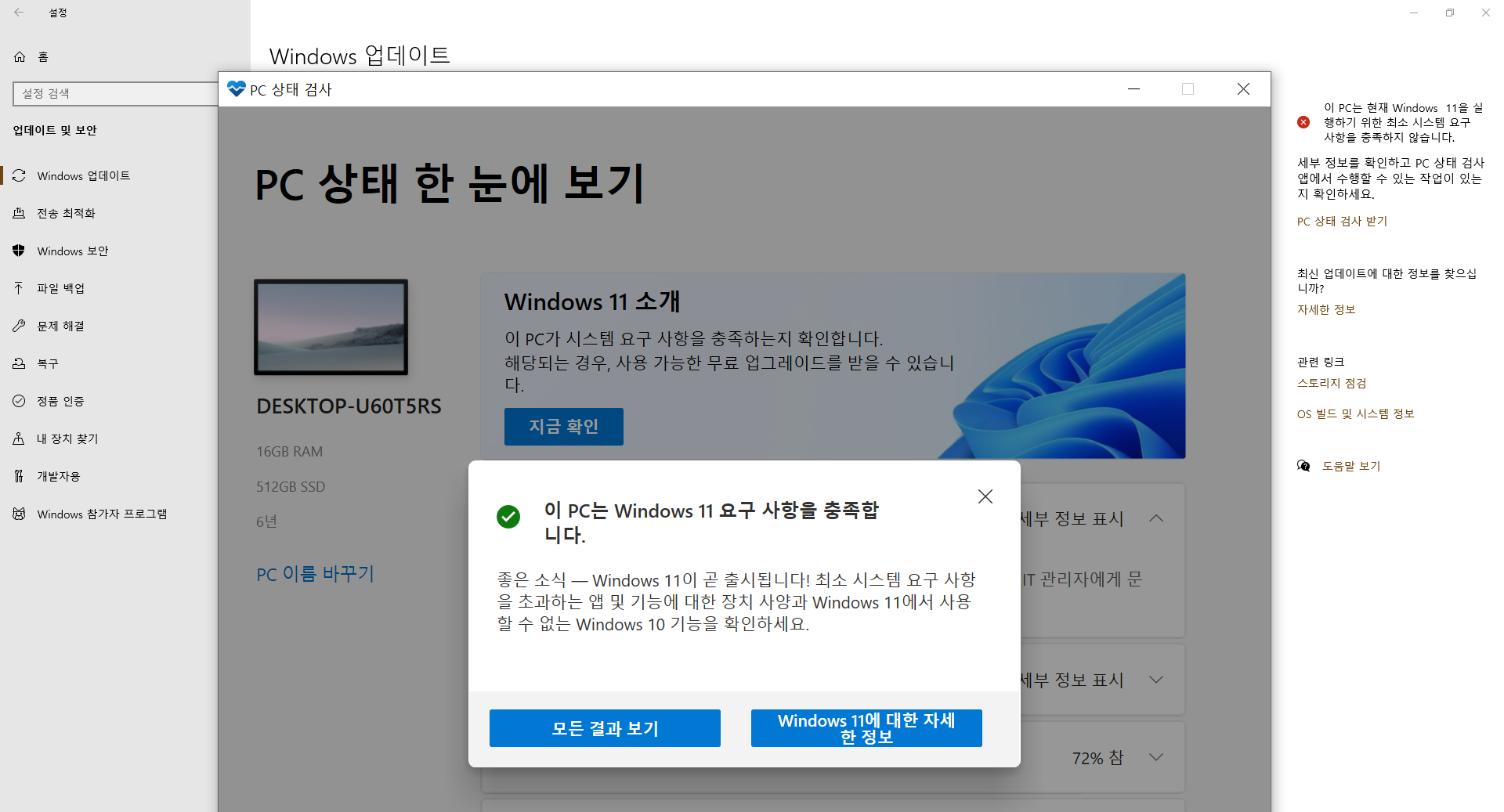Close the Windows 11 requirements dialog
This screenshot has height=812, width=1504.
point(985,496)
